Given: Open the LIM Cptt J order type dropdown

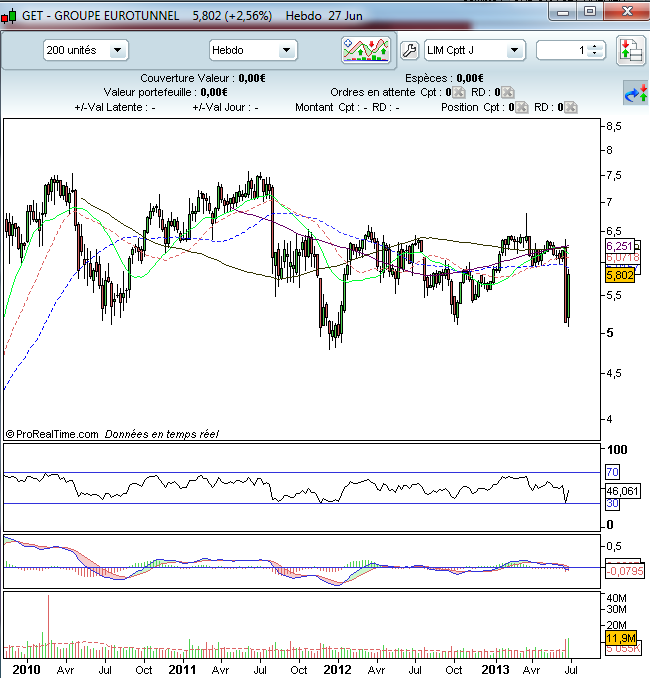Looking at the screenshot, I should pyautogui.click(x=475, y=50).
